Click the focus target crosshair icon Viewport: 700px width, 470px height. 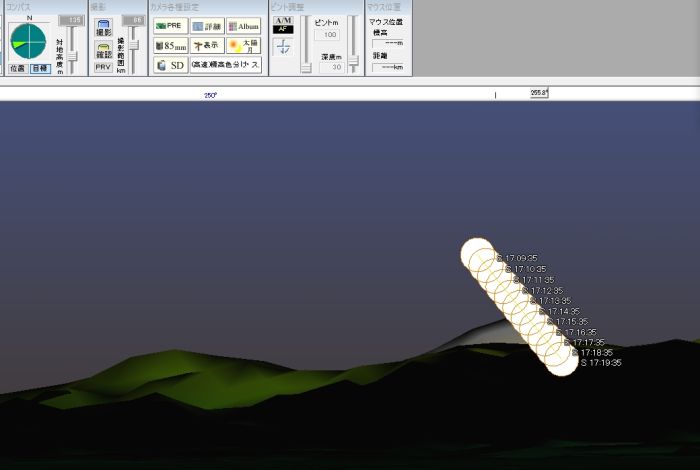(283, 46)
